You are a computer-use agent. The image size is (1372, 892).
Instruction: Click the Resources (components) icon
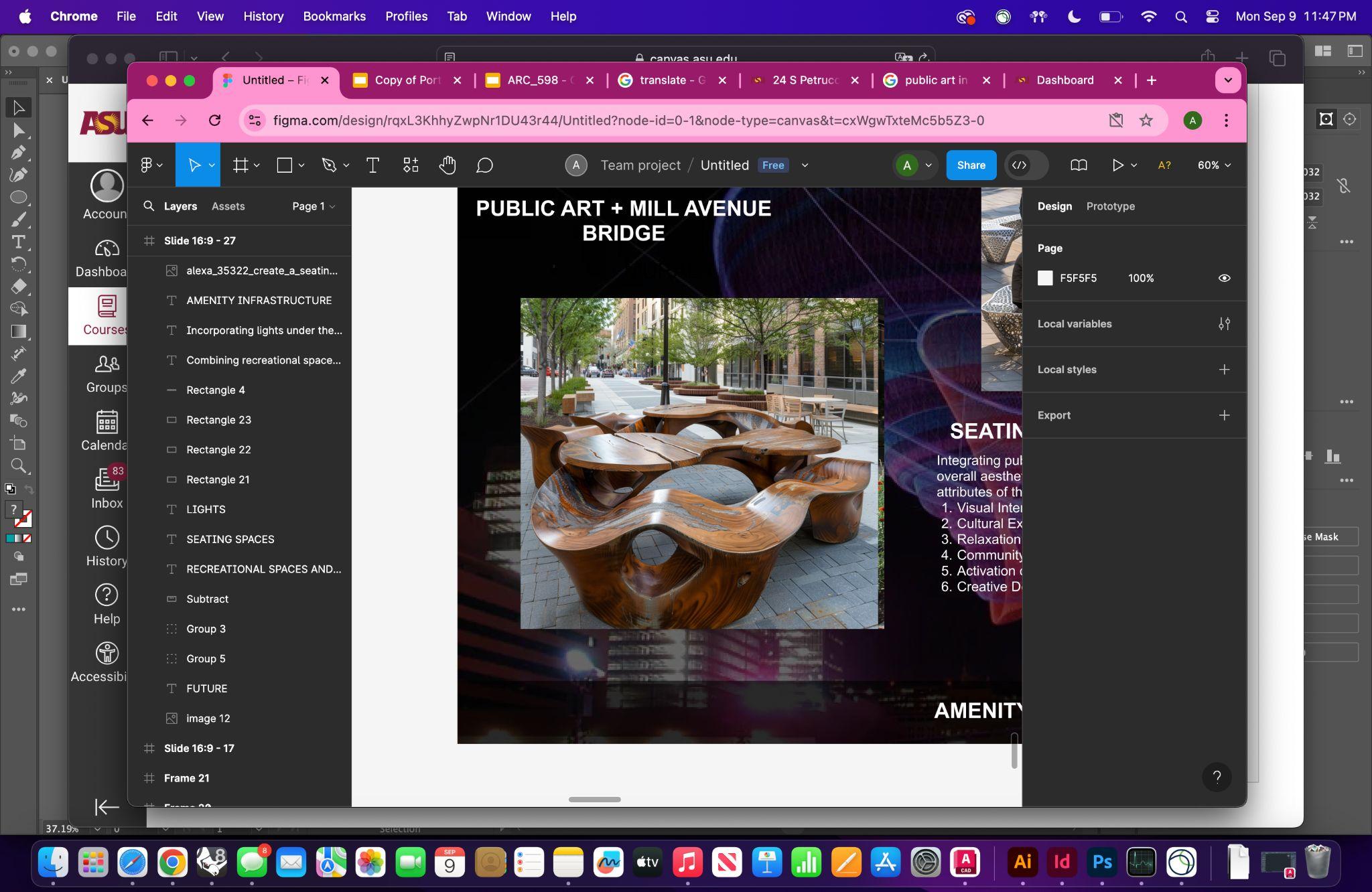pos(411,165)
